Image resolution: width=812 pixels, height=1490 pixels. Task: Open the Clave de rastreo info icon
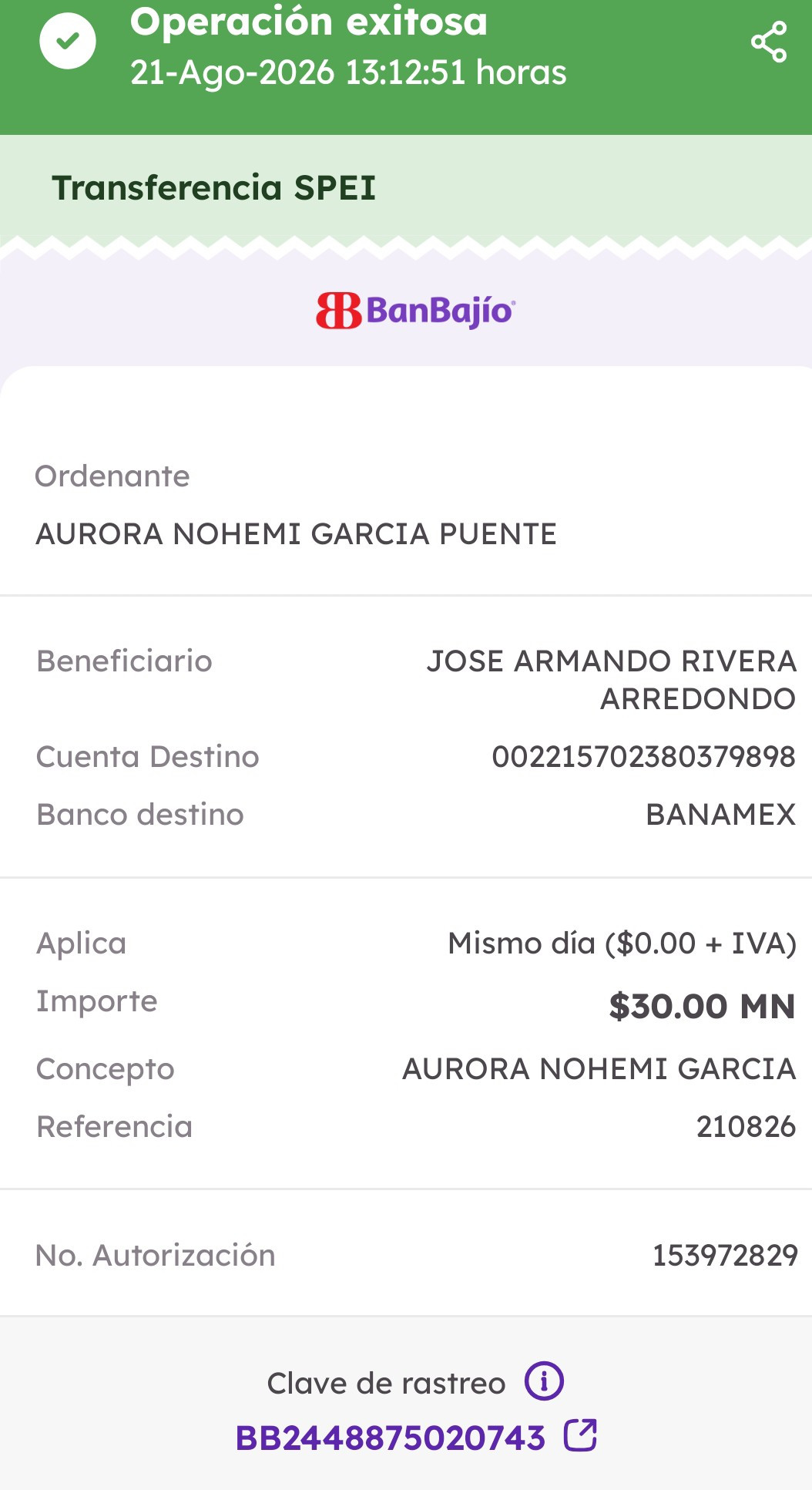pos(544,1381)
